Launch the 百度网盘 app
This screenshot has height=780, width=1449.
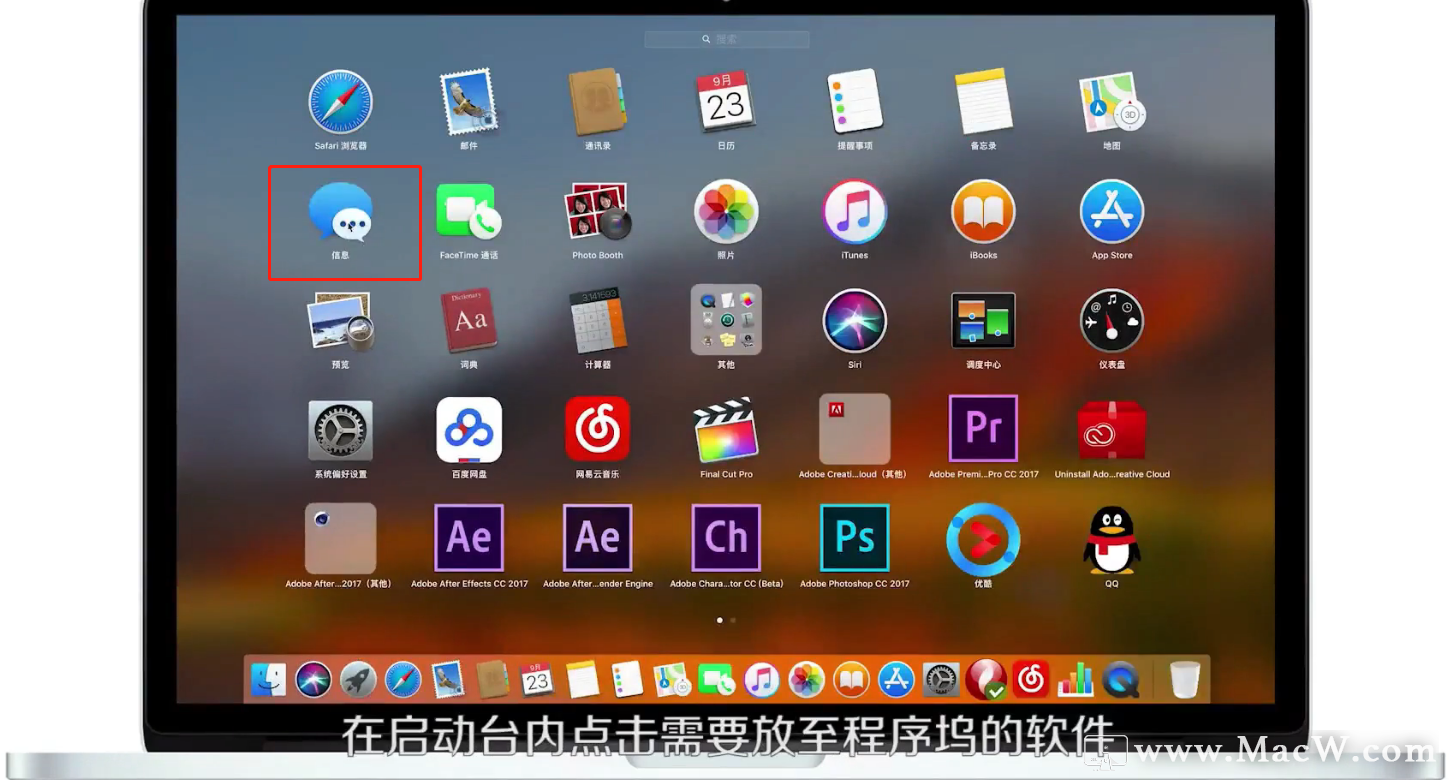click(x=469, y=430)
